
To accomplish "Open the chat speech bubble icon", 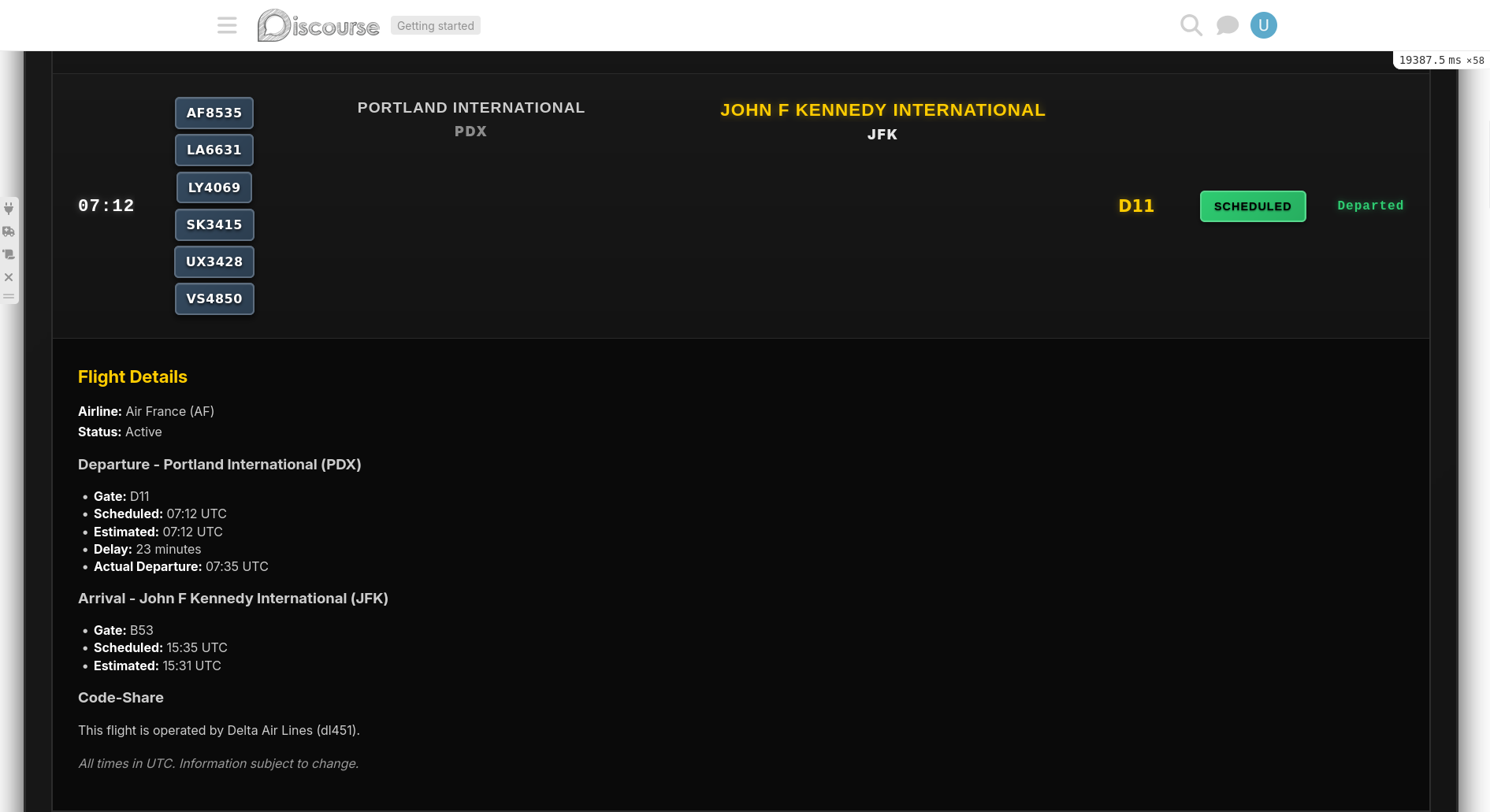I will point(1227,25).
